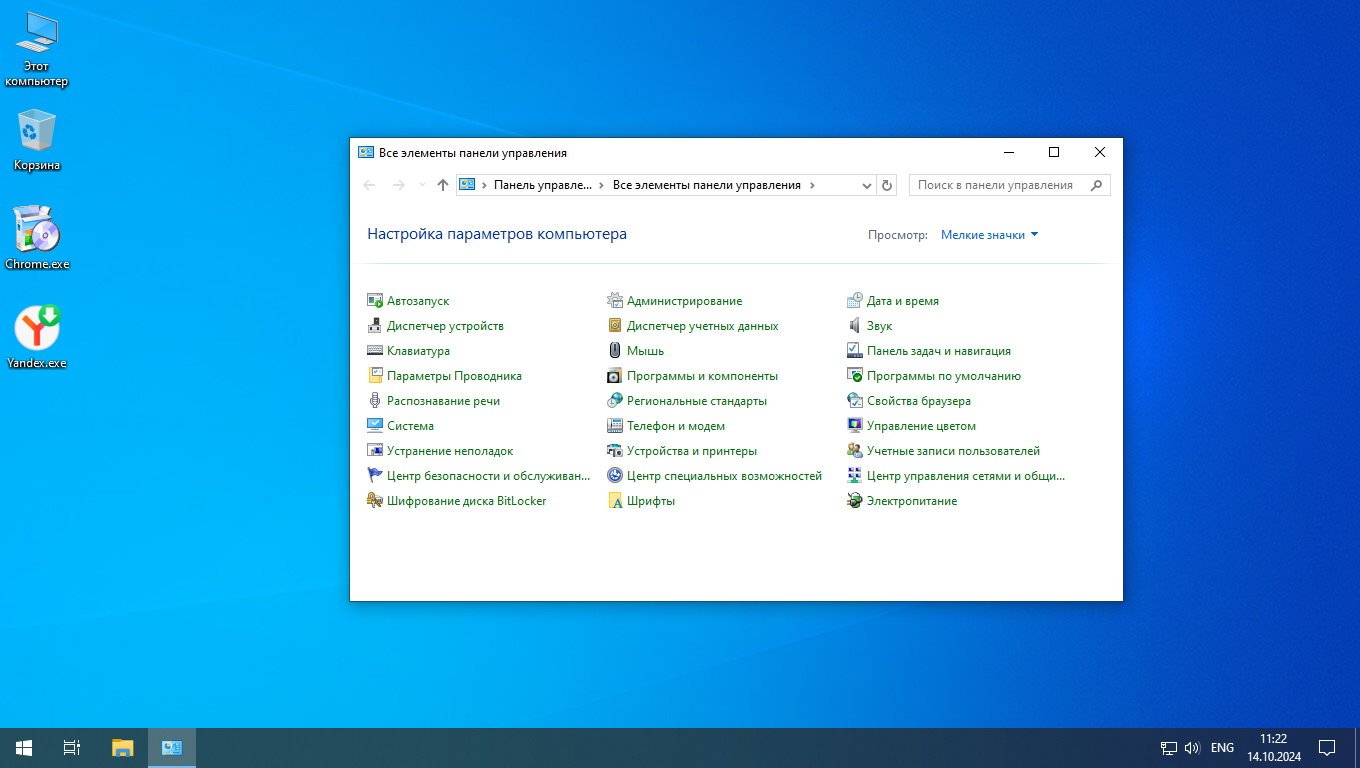This screenshot has height=768, width=1360.
Task: Click the Звук speaker icon in Control Panel
Action: 855,326
